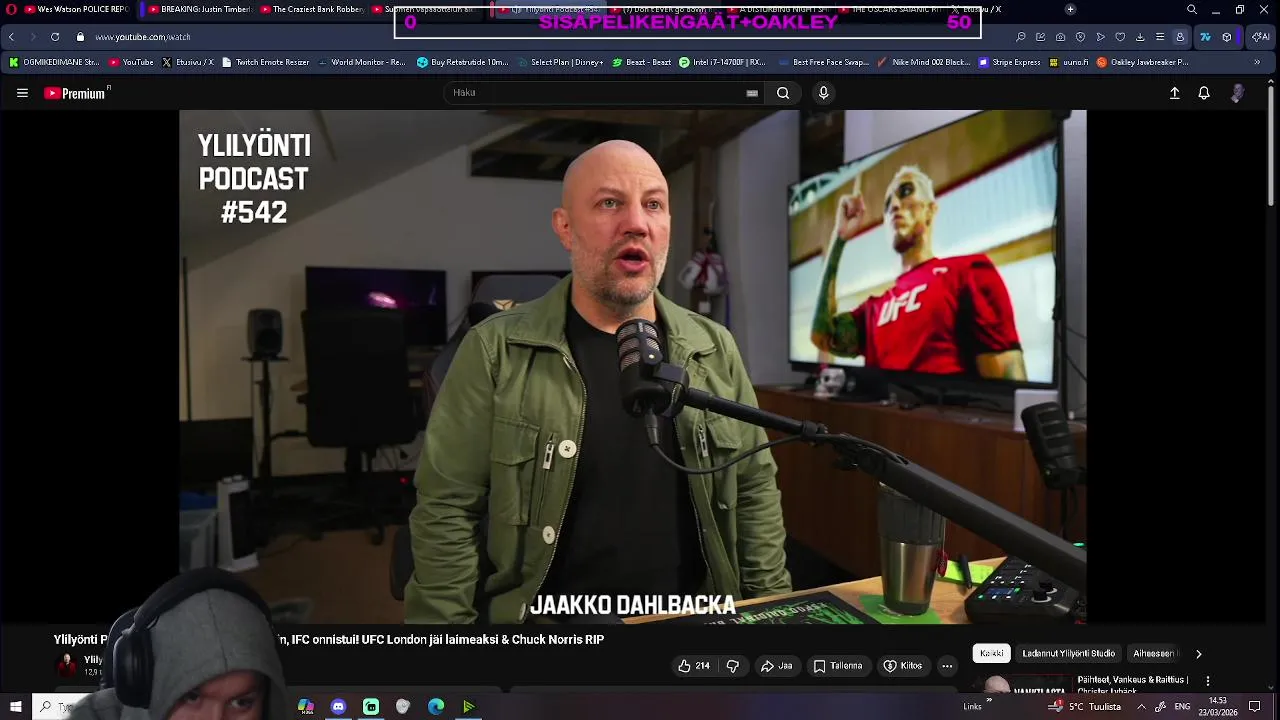Click the Kiitos thanks button
The height and width of the screenshot is (720, 1280).
tap(903, 666)
